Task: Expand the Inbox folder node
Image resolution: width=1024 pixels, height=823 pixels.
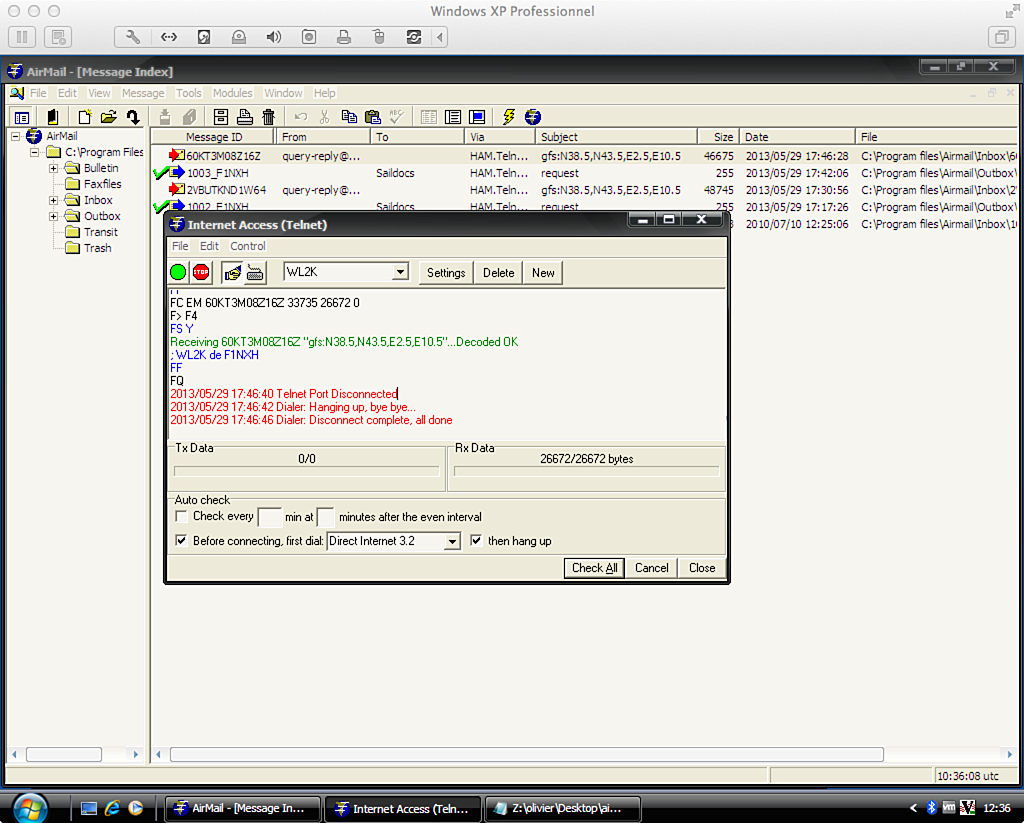Action: [x=54, y=201]
